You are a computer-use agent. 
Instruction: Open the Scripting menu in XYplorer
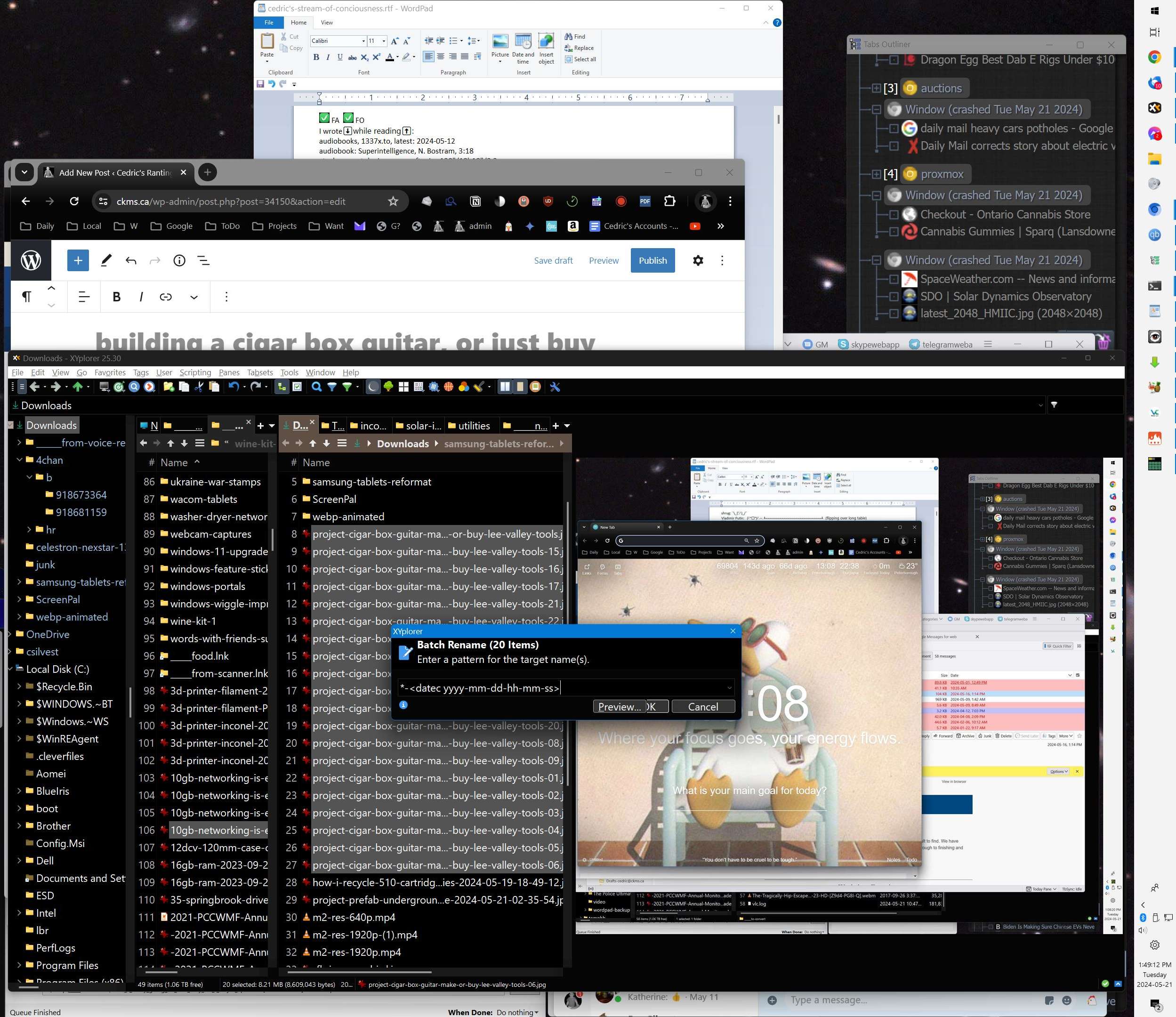tap(195, 372)
